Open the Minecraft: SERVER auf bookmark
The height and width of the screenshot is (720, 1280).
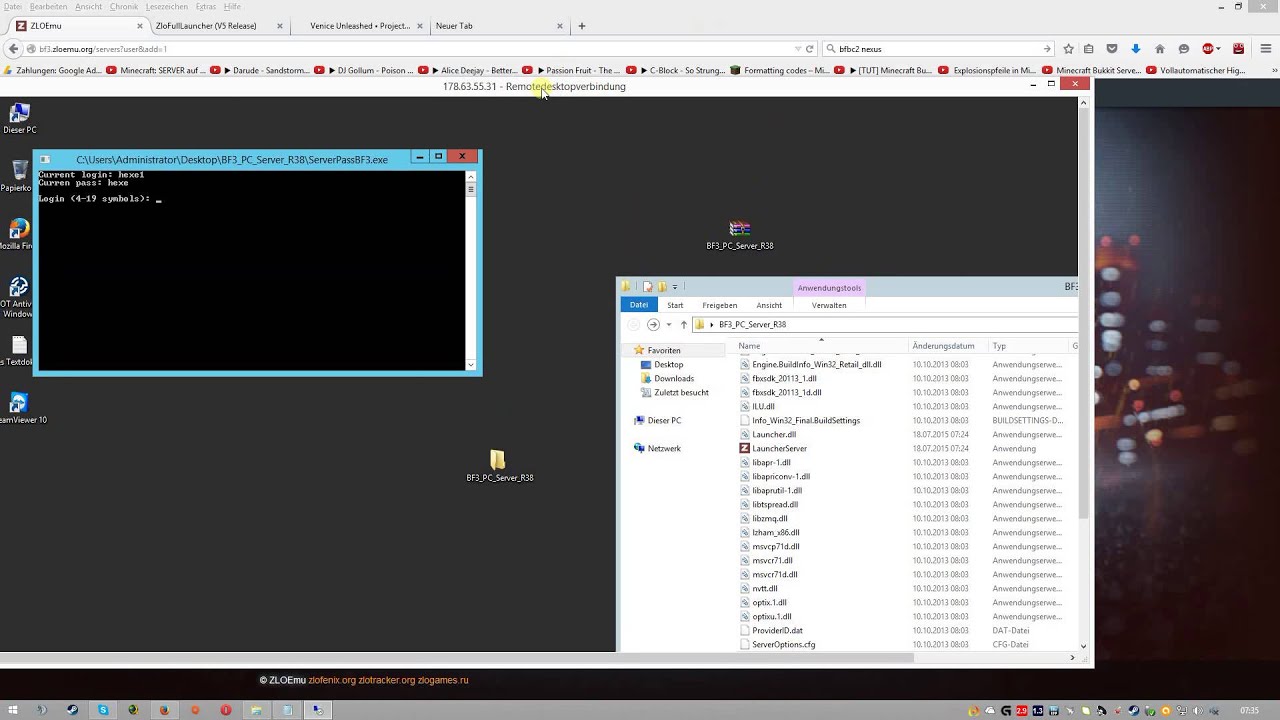155,70
